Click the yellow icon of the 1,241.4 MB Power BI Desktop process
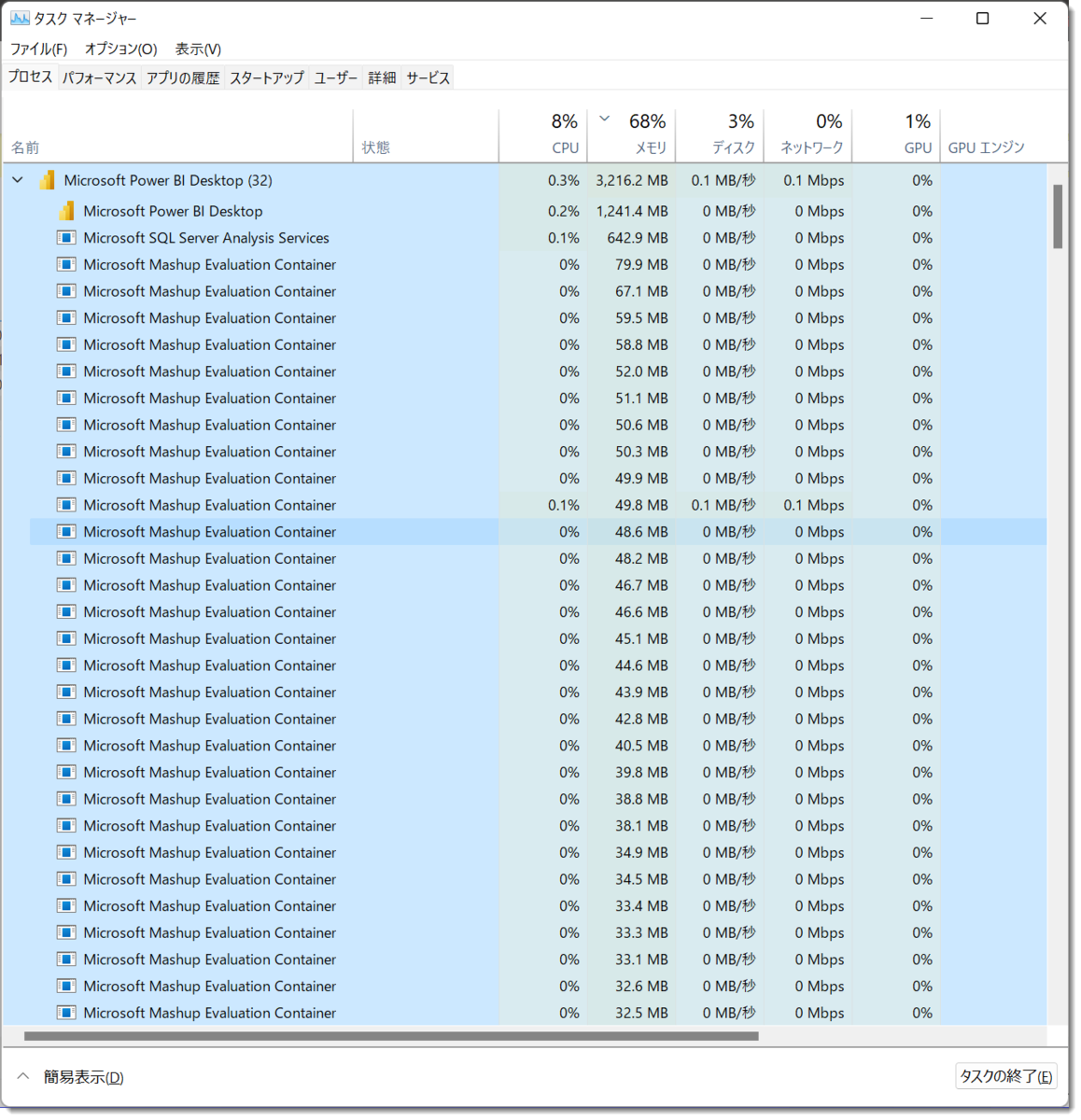1081x1120 pixels. click(66, 211)
